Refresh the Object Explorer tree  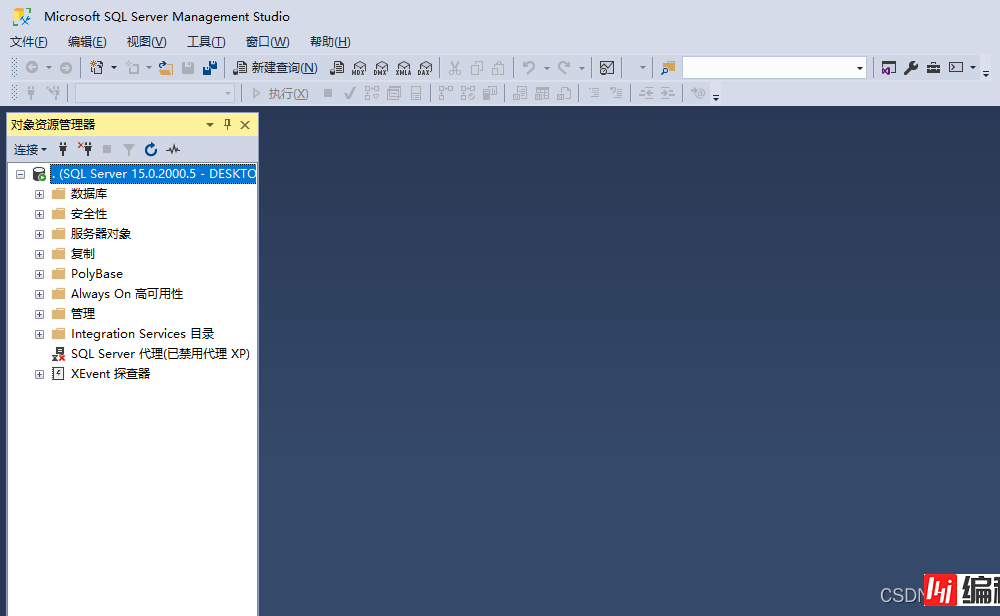click(150, 149)
